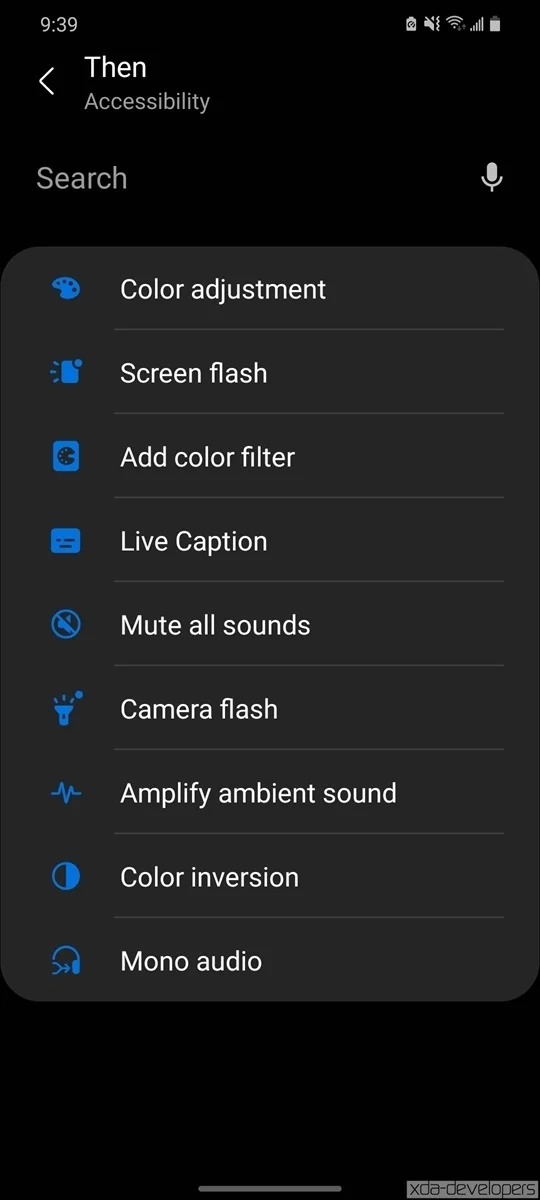
Task: Select the Color adjustment option
Action: pos(270,289)
